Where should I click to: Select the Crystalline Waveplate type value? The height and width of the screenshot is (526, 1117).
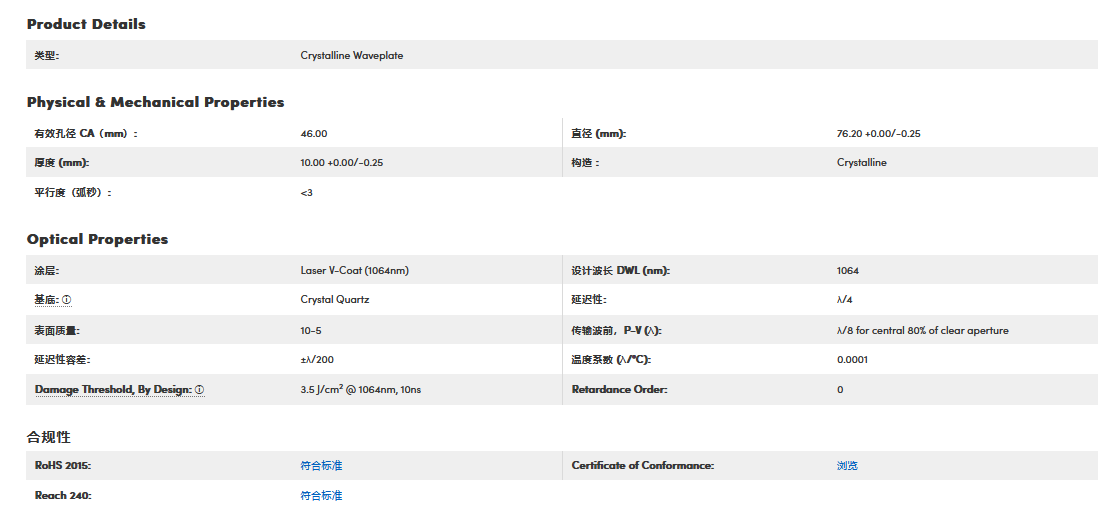[x=351, y=56]
